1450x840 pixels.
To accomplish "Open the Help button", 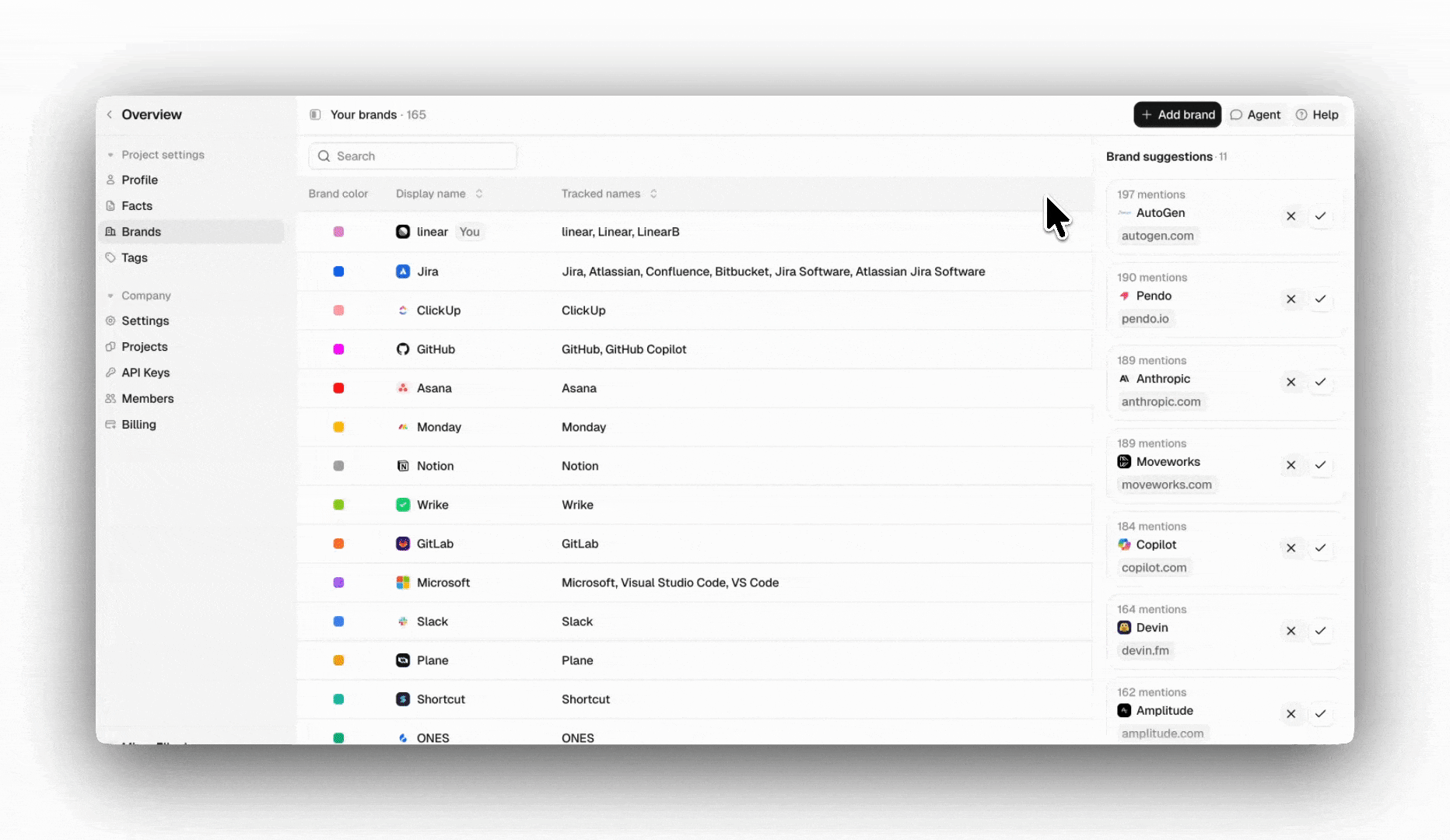I will pos(1317,114).
